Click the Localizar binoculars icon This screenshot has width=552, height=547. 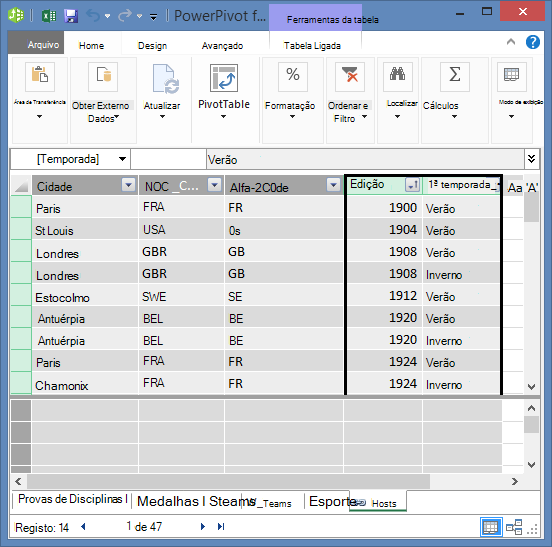point(397,76)
